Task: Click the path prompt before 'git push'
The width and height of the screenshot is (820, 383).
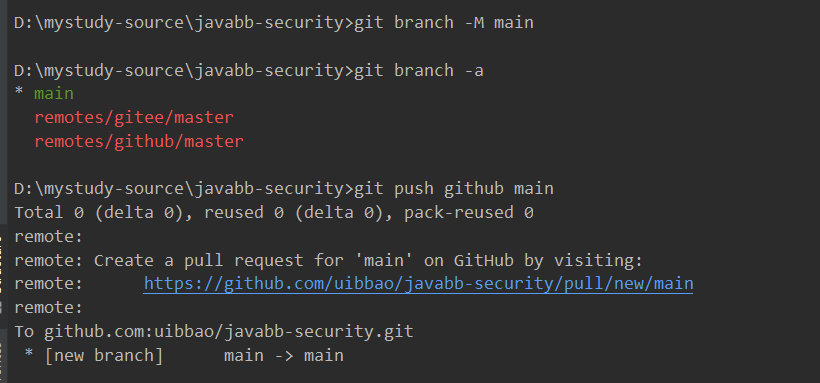Action: coord(184,188)
